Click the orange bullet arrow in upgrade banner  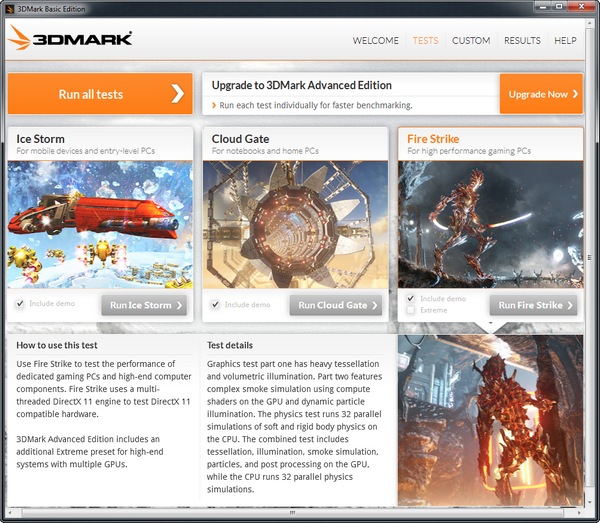(x=214, y=105)
